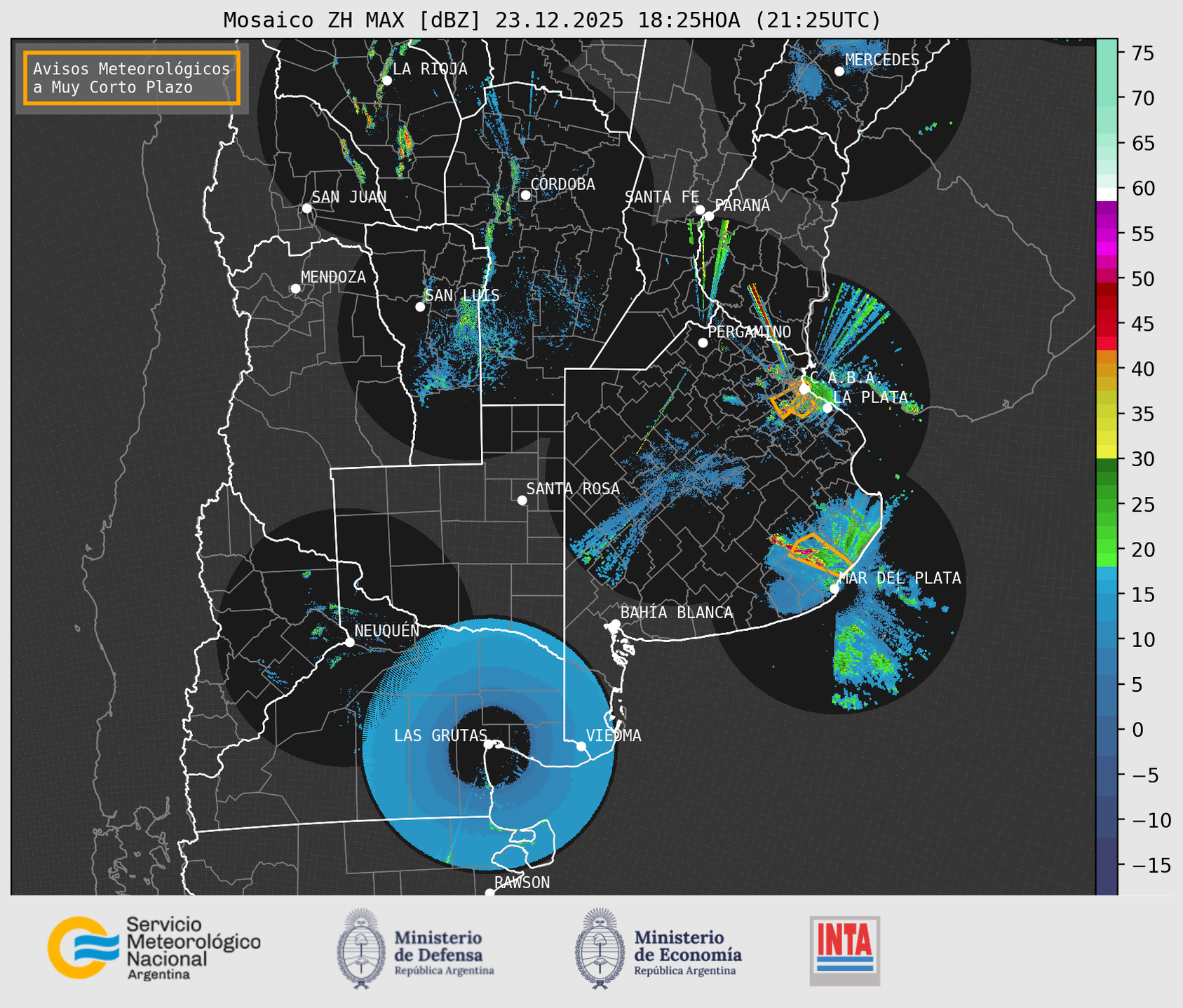Viewport: 1183px width, 1008px height.
Task: Click the blue radar ring around Las Grutas
Action: click(489, 744)
